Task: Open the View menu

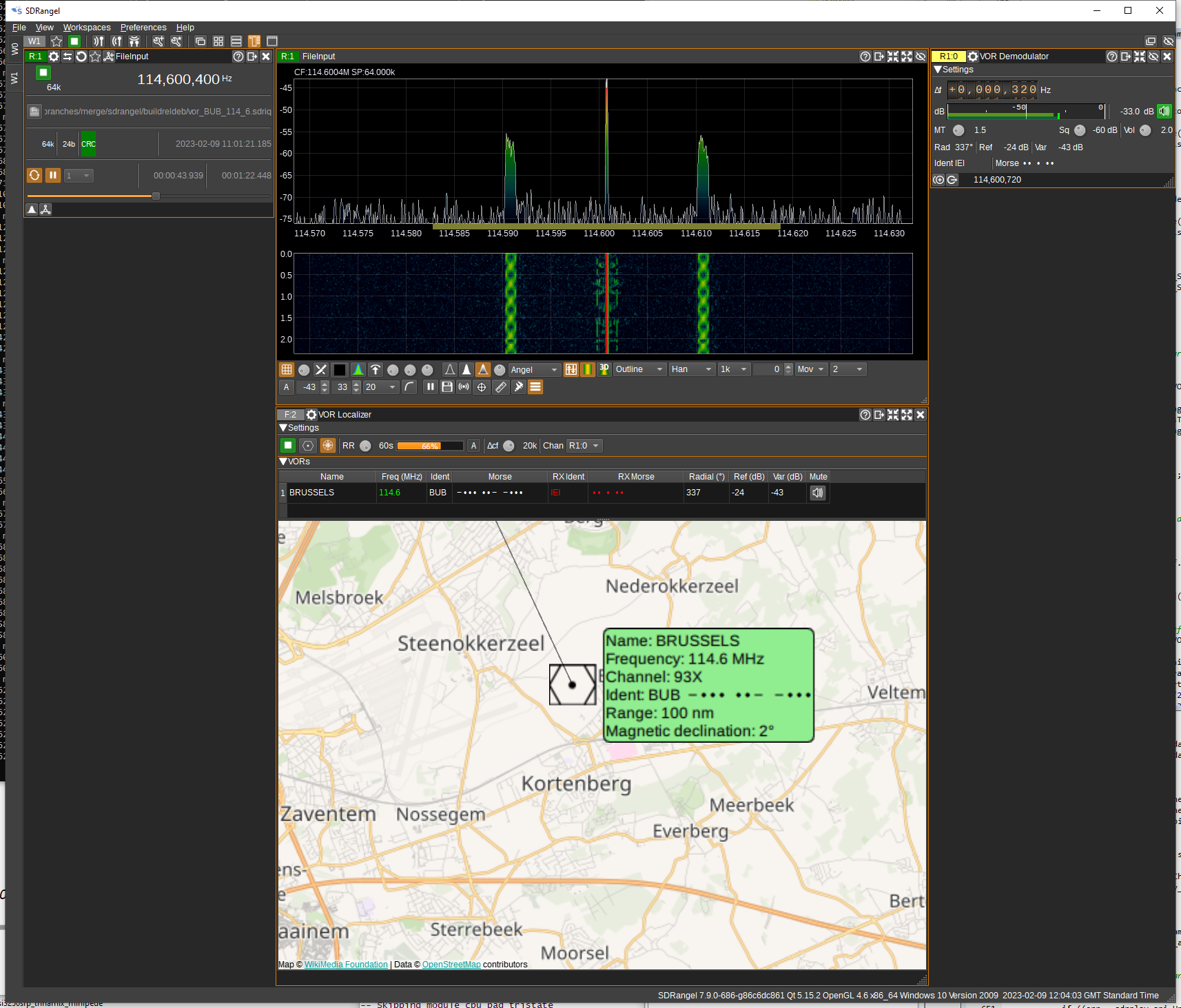Action: (x=44, y=28)
